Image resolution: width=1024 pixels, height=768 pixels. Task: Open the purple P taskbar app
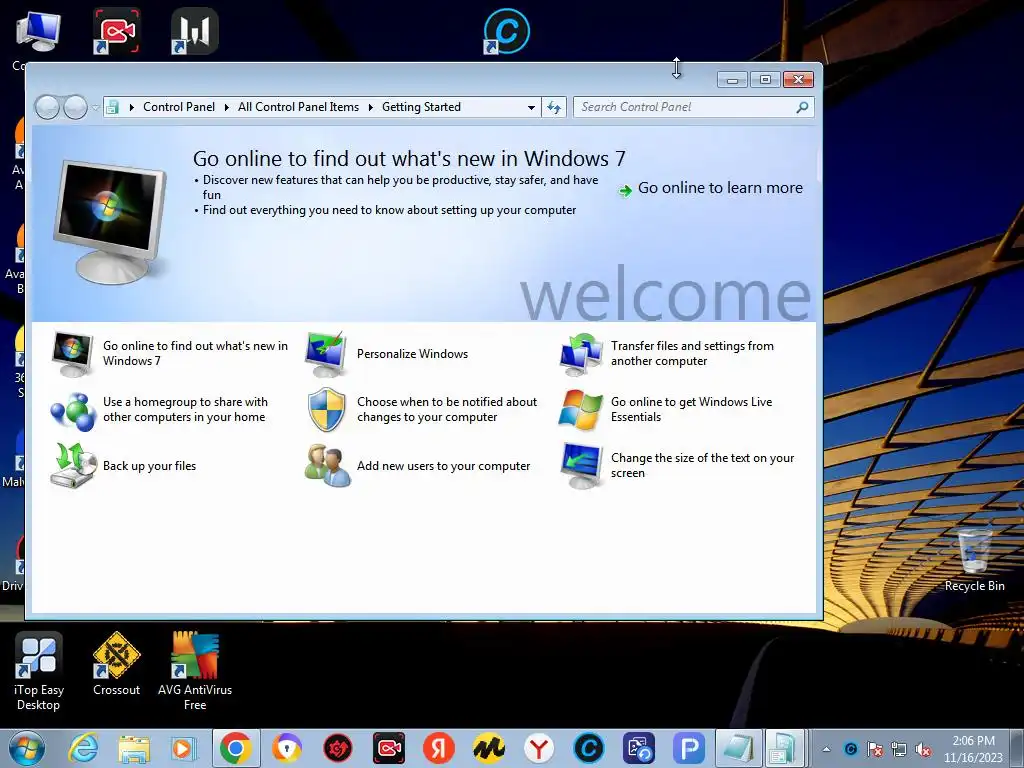[x=689, y=748]
